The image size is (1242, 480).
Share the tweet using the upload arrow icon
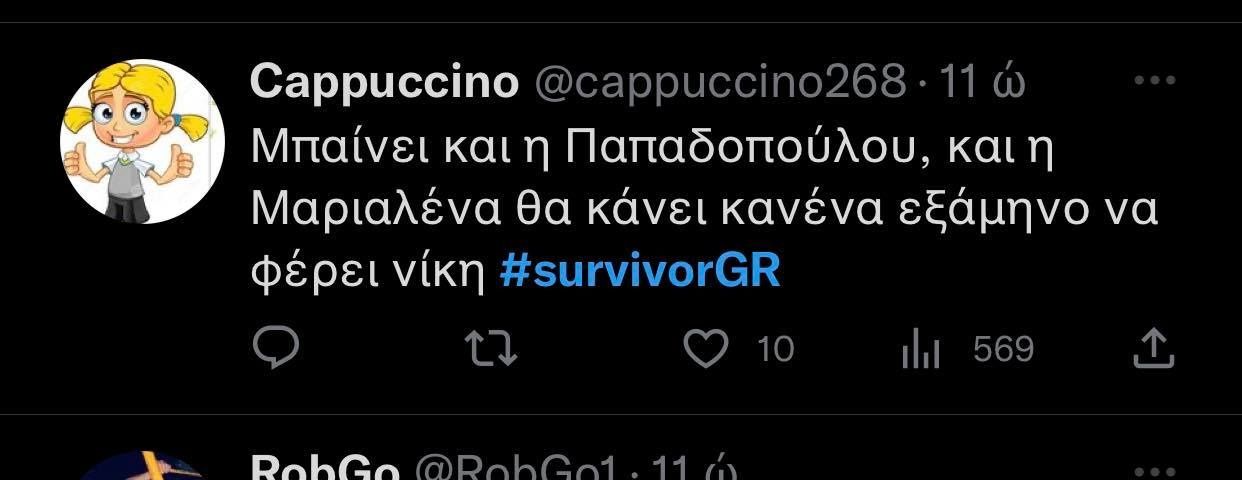coord(1151,348)
